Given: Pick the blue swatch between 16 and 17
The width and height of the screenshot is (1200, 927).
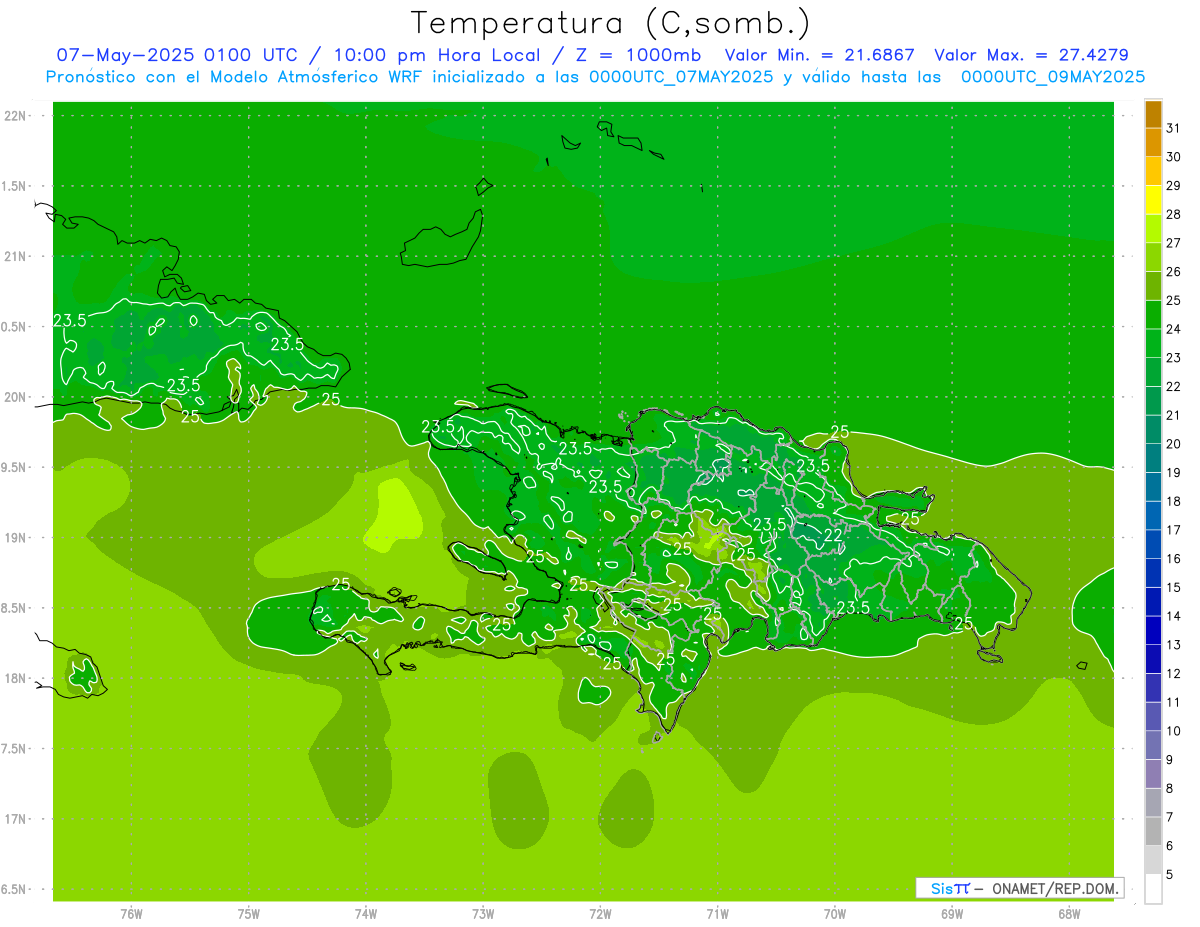Looking at the screenshot, I should [x=1153, y=545].
